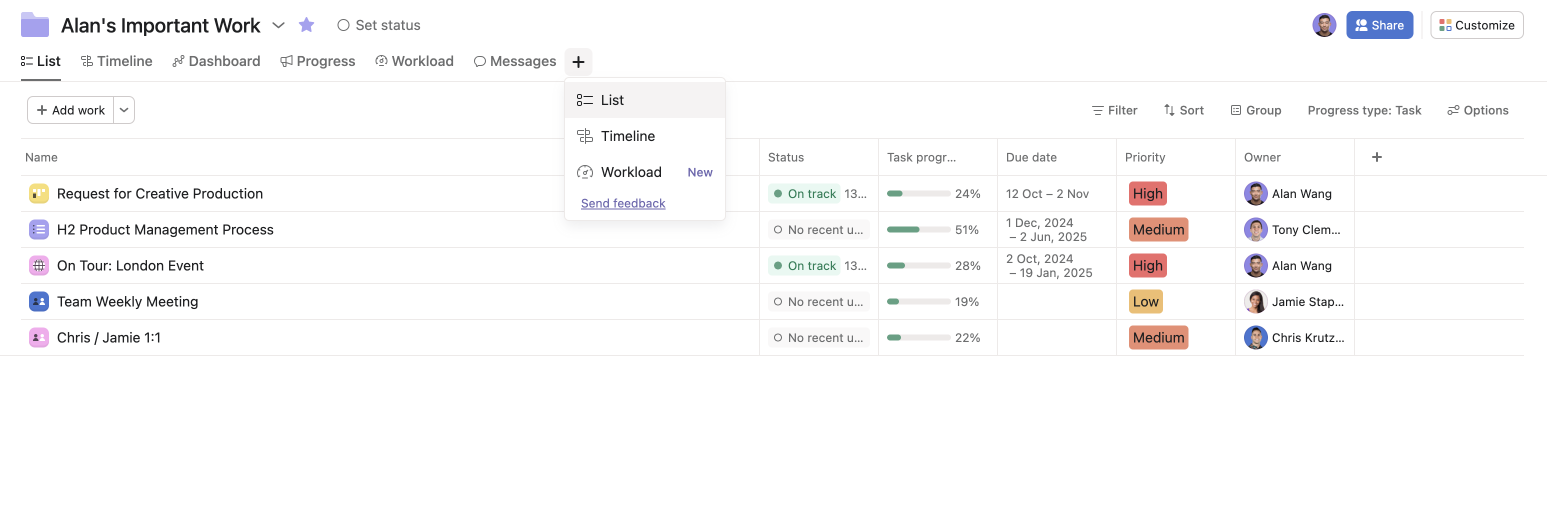
Task: Click the 51% task progress bar
Action: pyautogui.click(x=918, y=230)
